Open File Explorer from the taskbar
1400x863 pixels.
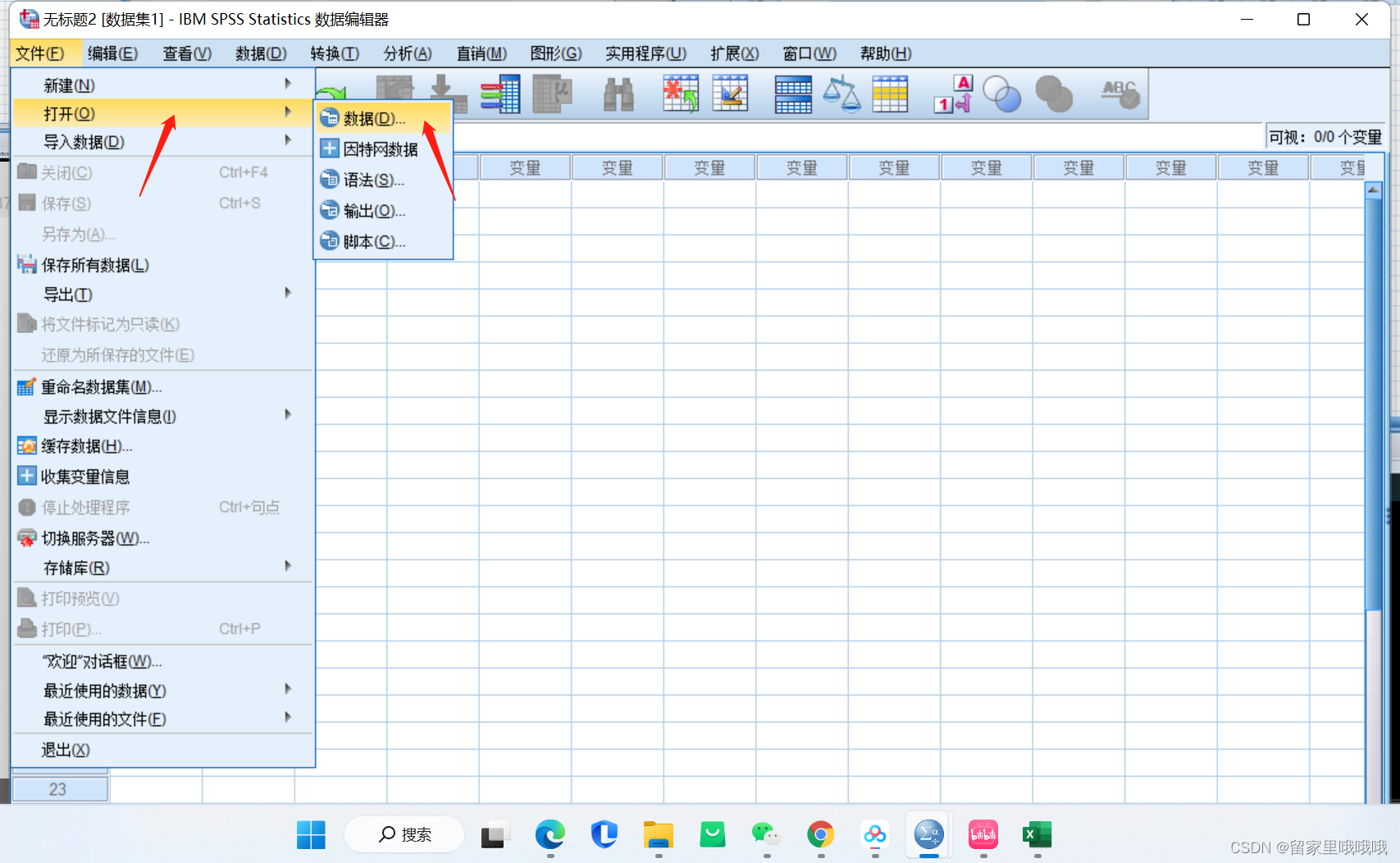click(x=658, y=835)
